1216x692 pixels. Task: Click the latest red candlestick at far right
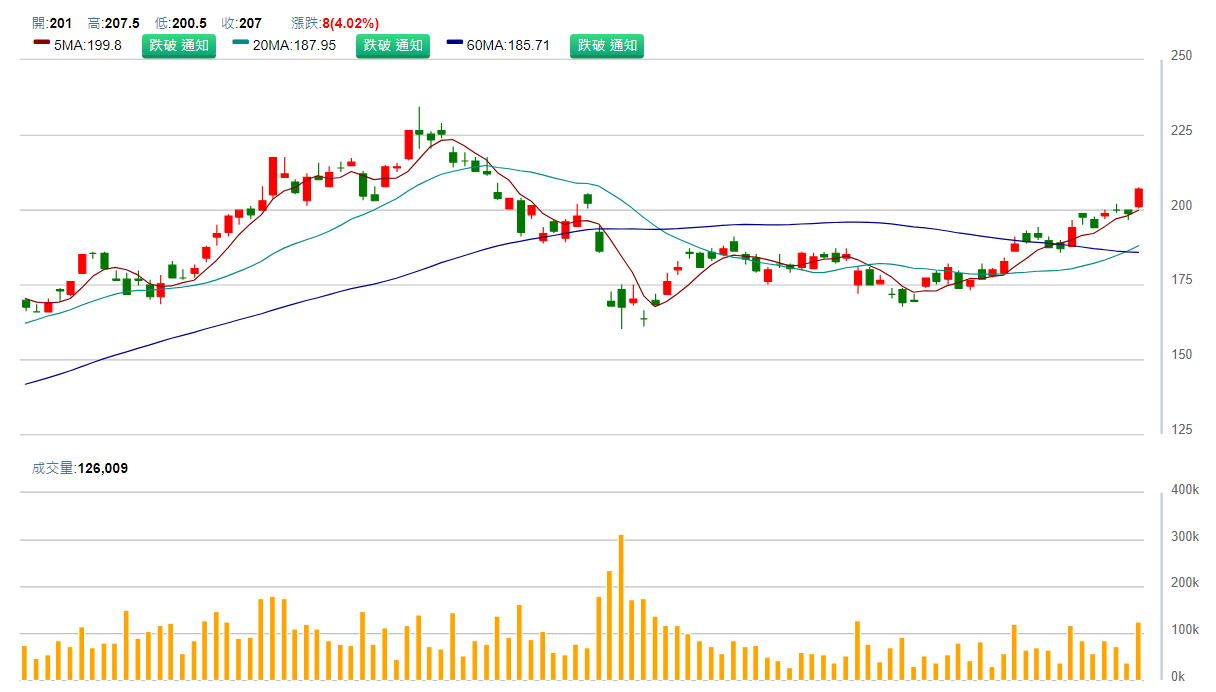pyautogui.click(x=1138, y=198)
